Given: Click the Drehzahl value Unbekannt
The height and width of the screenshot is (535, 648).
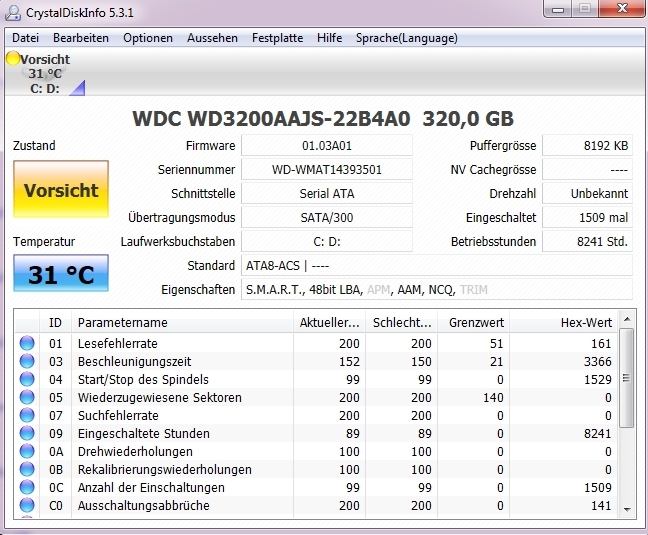Looking at the screenshot, I should (x=587, y=193).
